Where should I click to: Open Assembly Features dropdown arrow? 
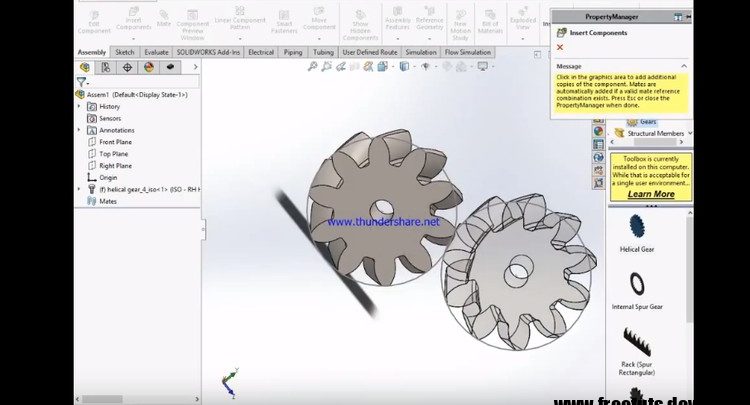pyautogui.click(x=398, y=39)
